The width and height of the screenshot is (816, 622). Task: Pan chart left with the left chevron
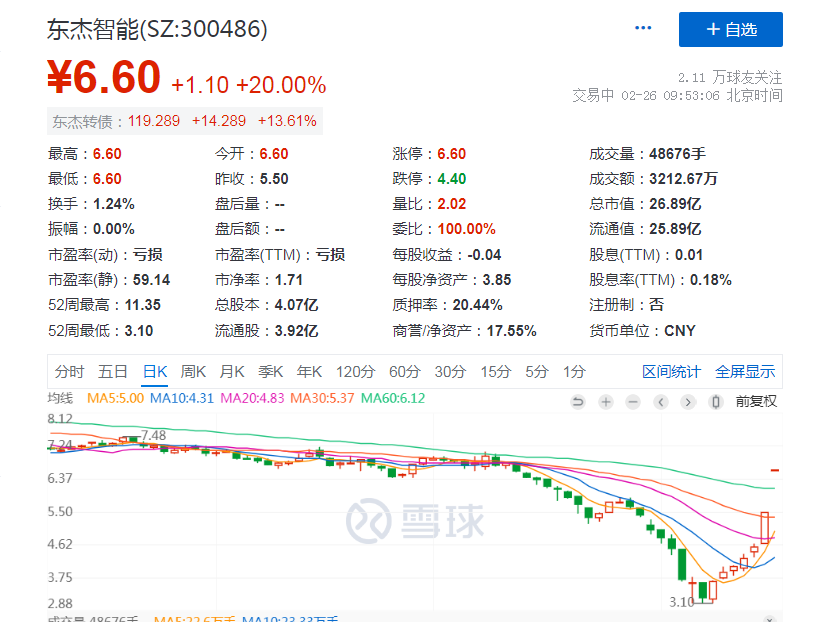(x=661, y=402)
